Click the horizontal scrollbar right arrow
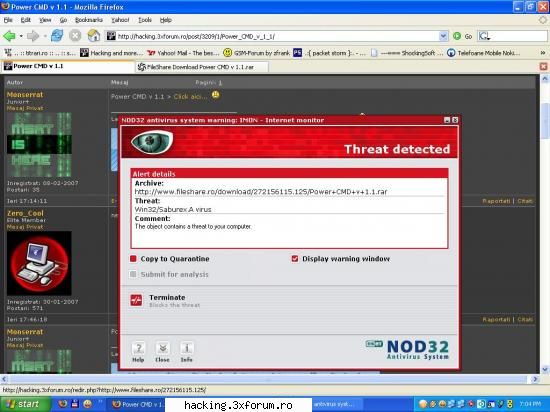 pos(535,379)
